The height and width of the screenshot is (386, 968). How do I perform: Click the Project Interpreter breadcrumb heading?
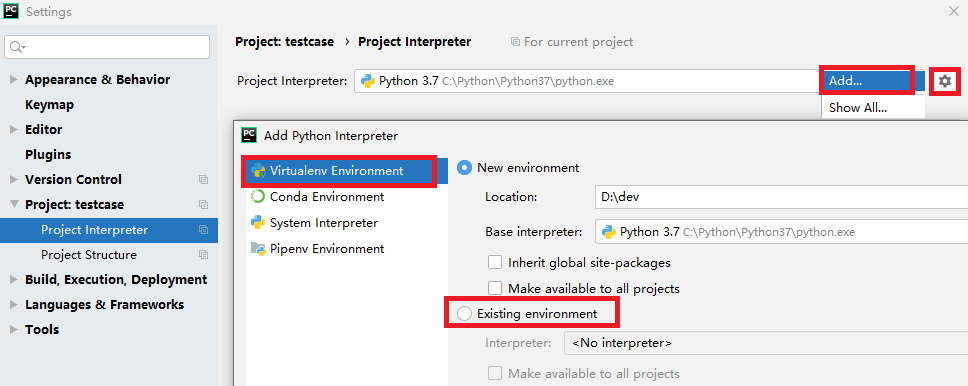coord(415,42)
